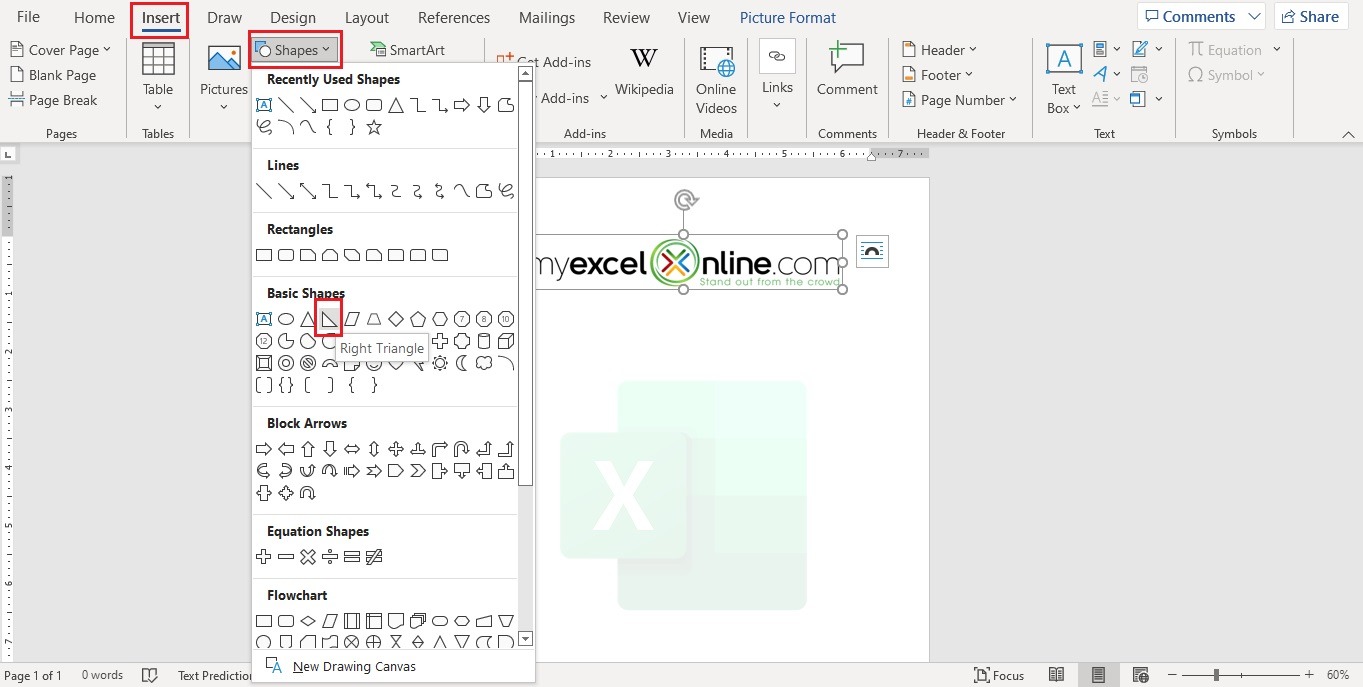Choose the sun basic shape
1363x687 pixels.
pyautogui.click(x=440, y=363)
